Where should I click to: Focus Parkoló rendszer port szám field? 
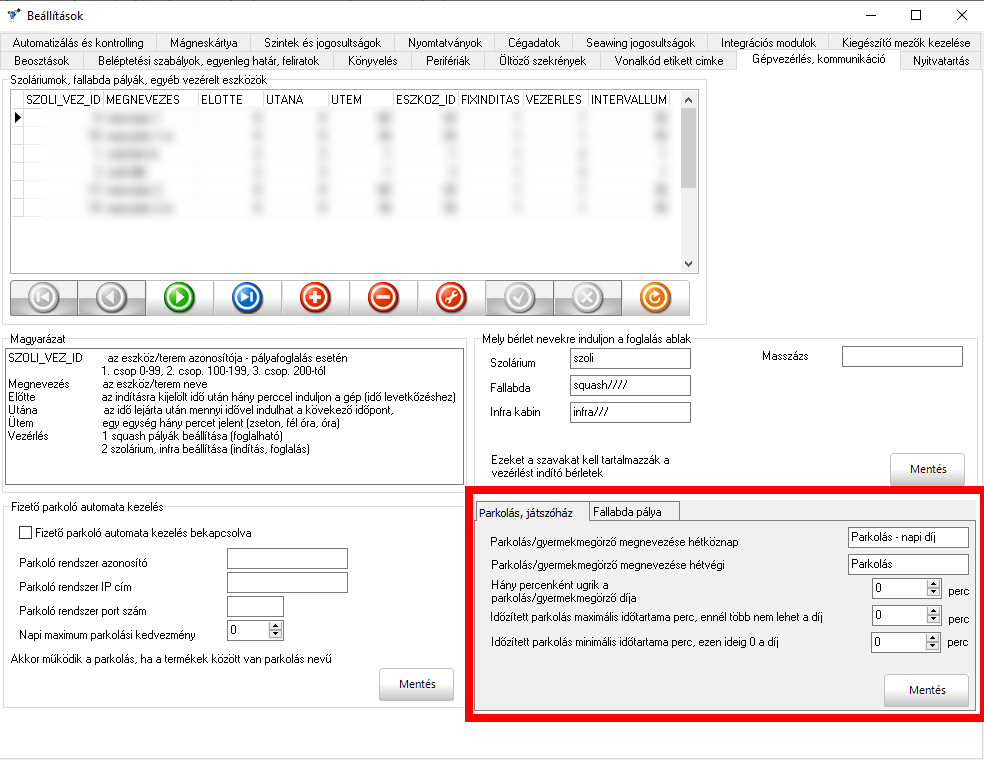pyautogui.click(x=255, y=607)
